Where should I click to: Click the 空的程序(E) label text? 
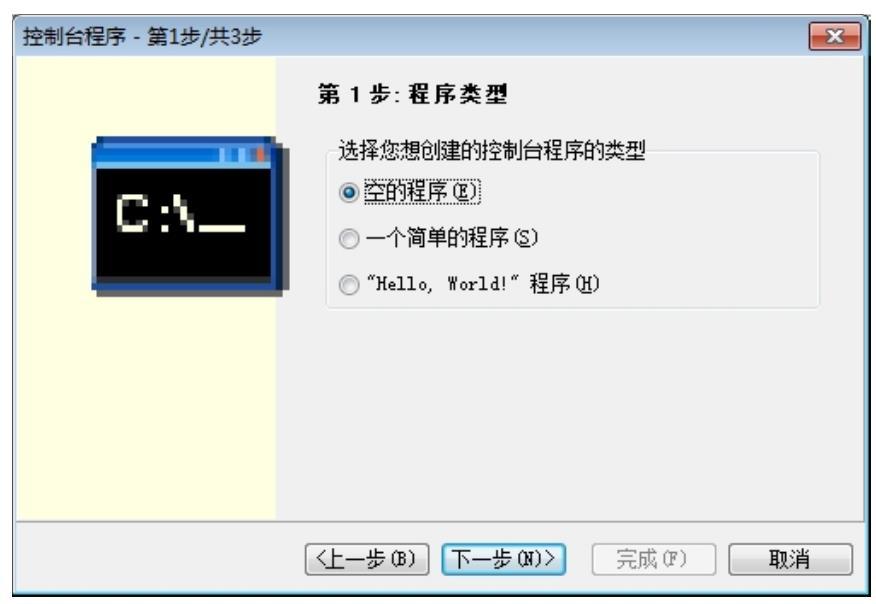(x=422, y=192)
